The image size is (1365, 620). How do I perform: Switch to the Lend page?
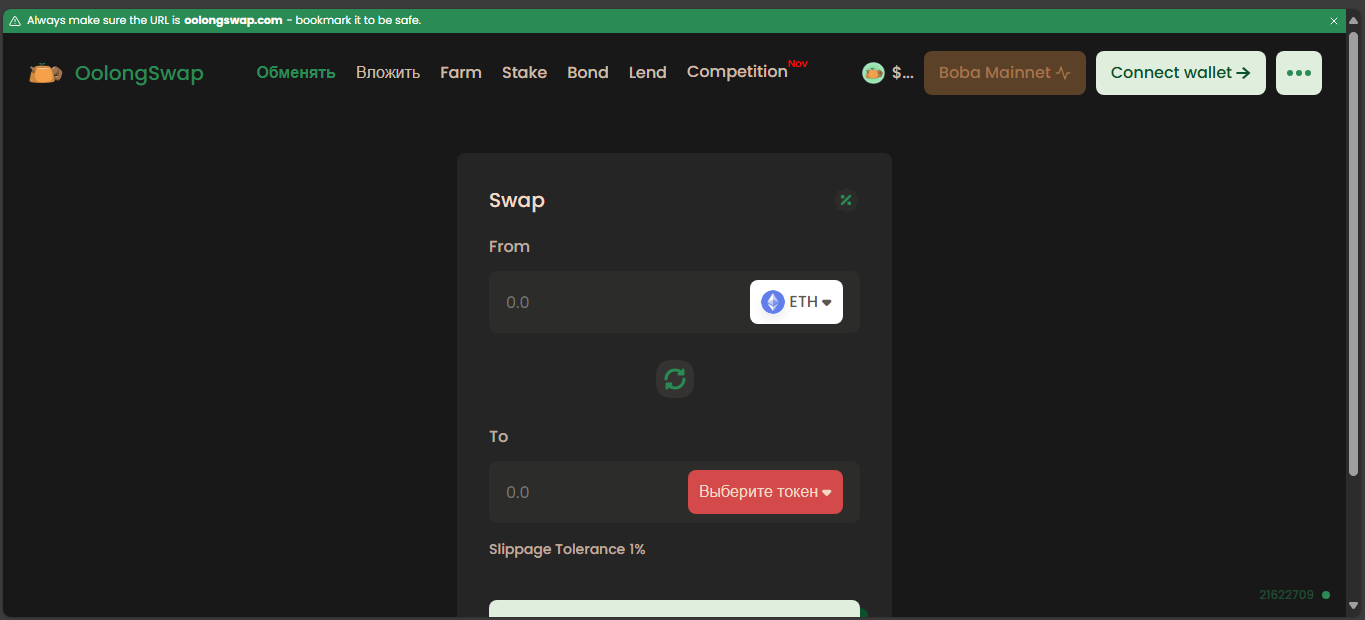pyautogui.click(x=647, y=73)
